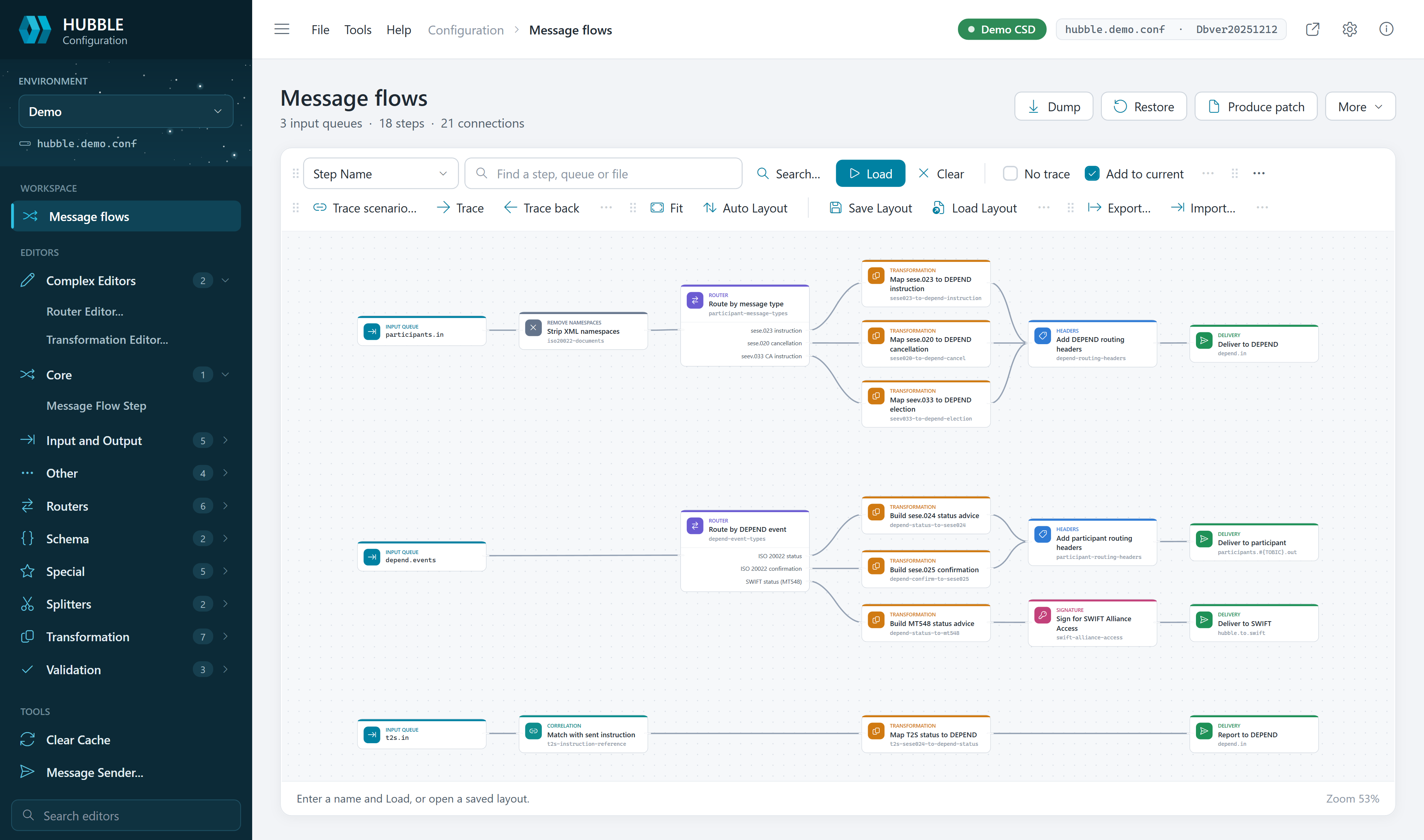1424x840 pixels.
Task: Click the Load Layout icon
Action: (x=938, y=208)
